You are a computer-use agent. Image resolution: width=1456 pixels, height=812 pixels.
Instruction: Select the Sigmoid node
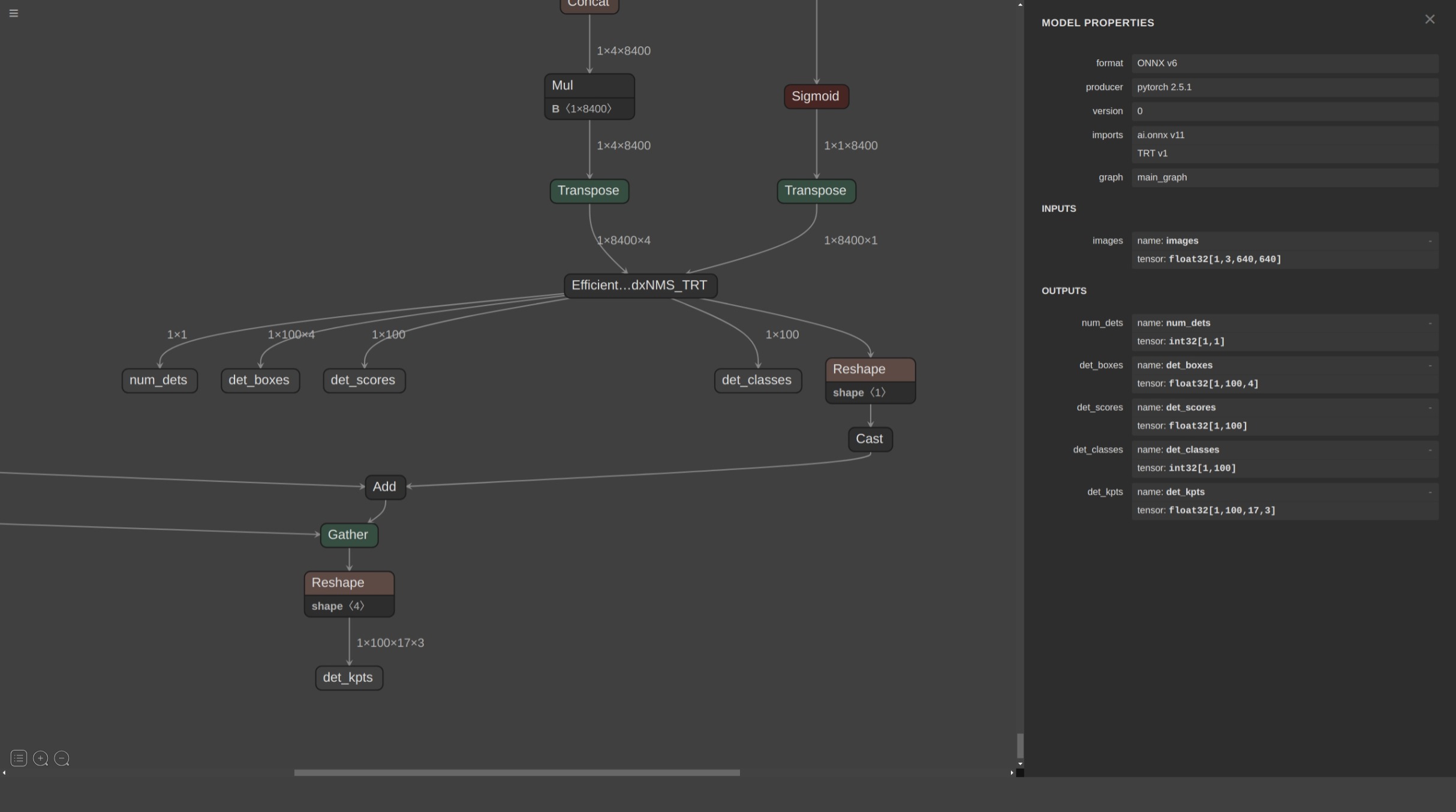point(816,97)
